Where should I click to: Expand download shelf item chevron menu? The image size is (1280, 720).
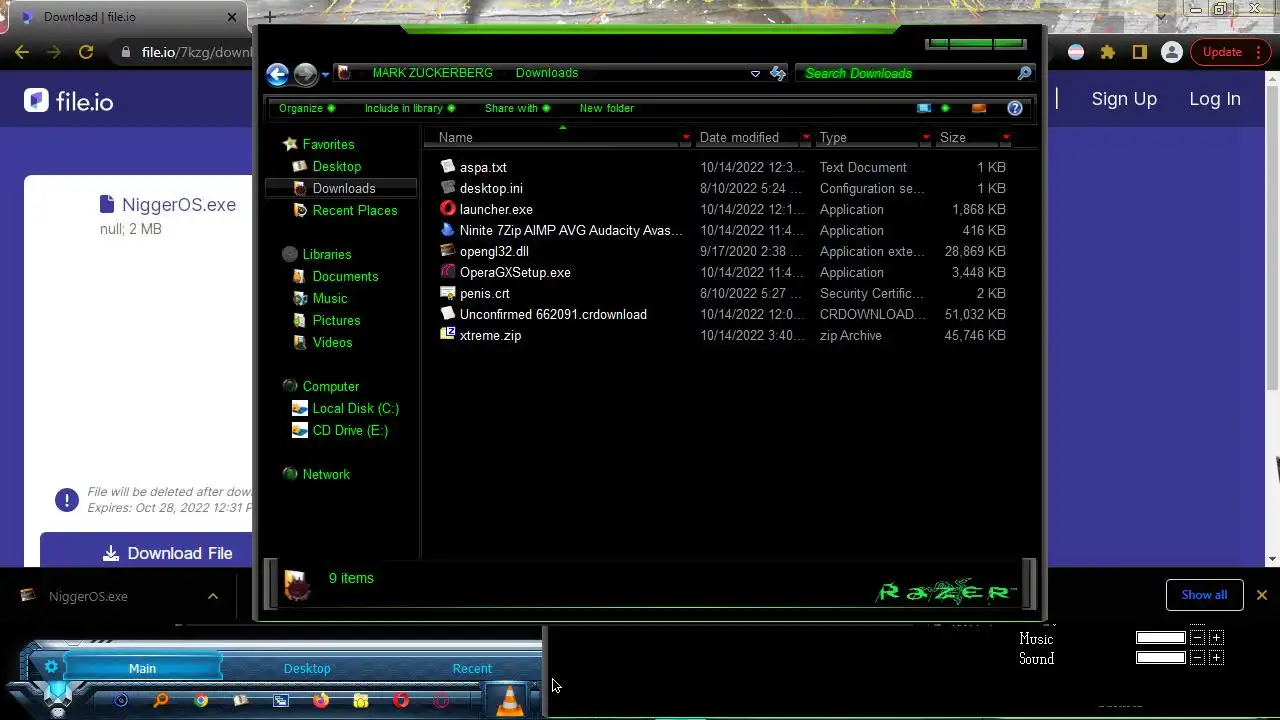(212, 596)
